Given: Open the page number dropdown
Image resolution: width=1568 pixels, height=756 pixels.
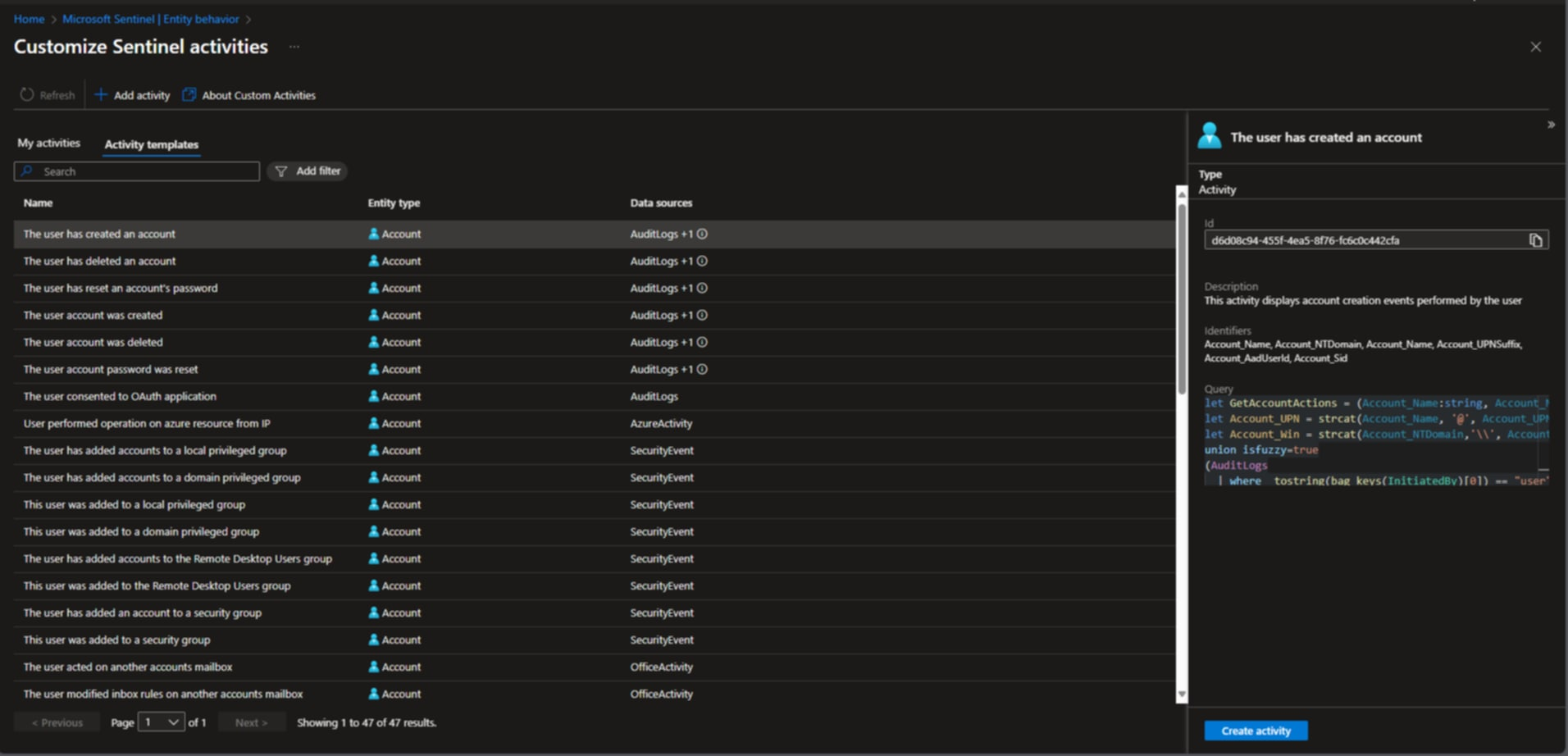Looking at the screenshot, I should (x=161, y=722).
